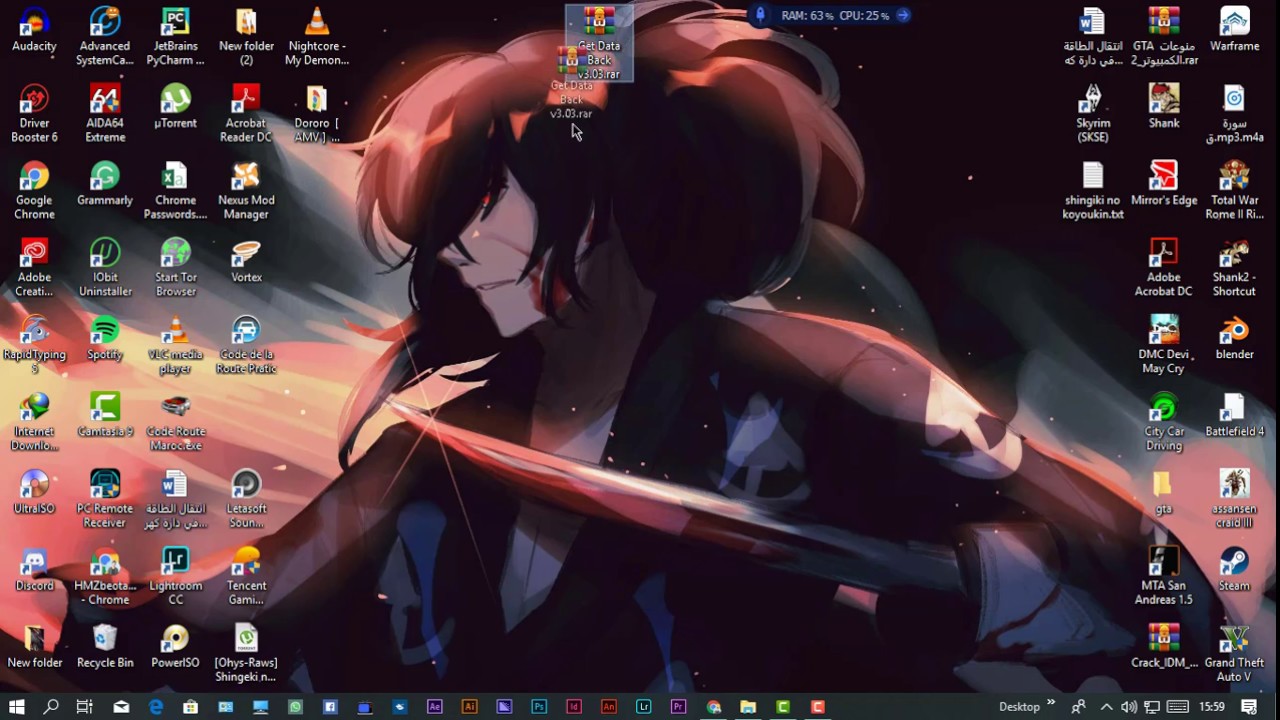Image resolution: width=1280 pixels, height=720 pixels.
Task: Open Acrobat Reader DC shortcut
Action: point(246,114)
